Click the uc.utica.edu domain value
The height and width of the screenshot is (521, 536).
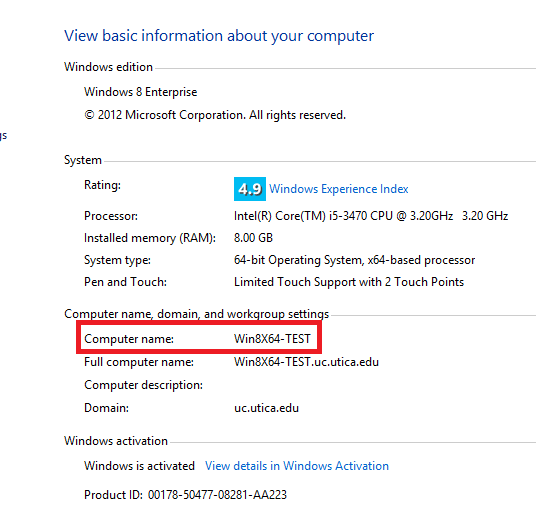266,408
